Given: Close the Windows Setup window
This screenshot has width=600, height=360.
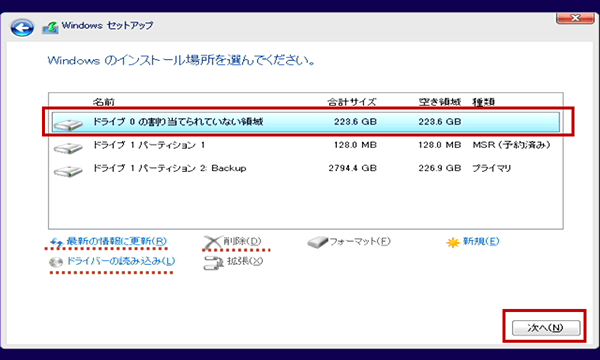Looking at the screenshot, I should coord(575,18).
